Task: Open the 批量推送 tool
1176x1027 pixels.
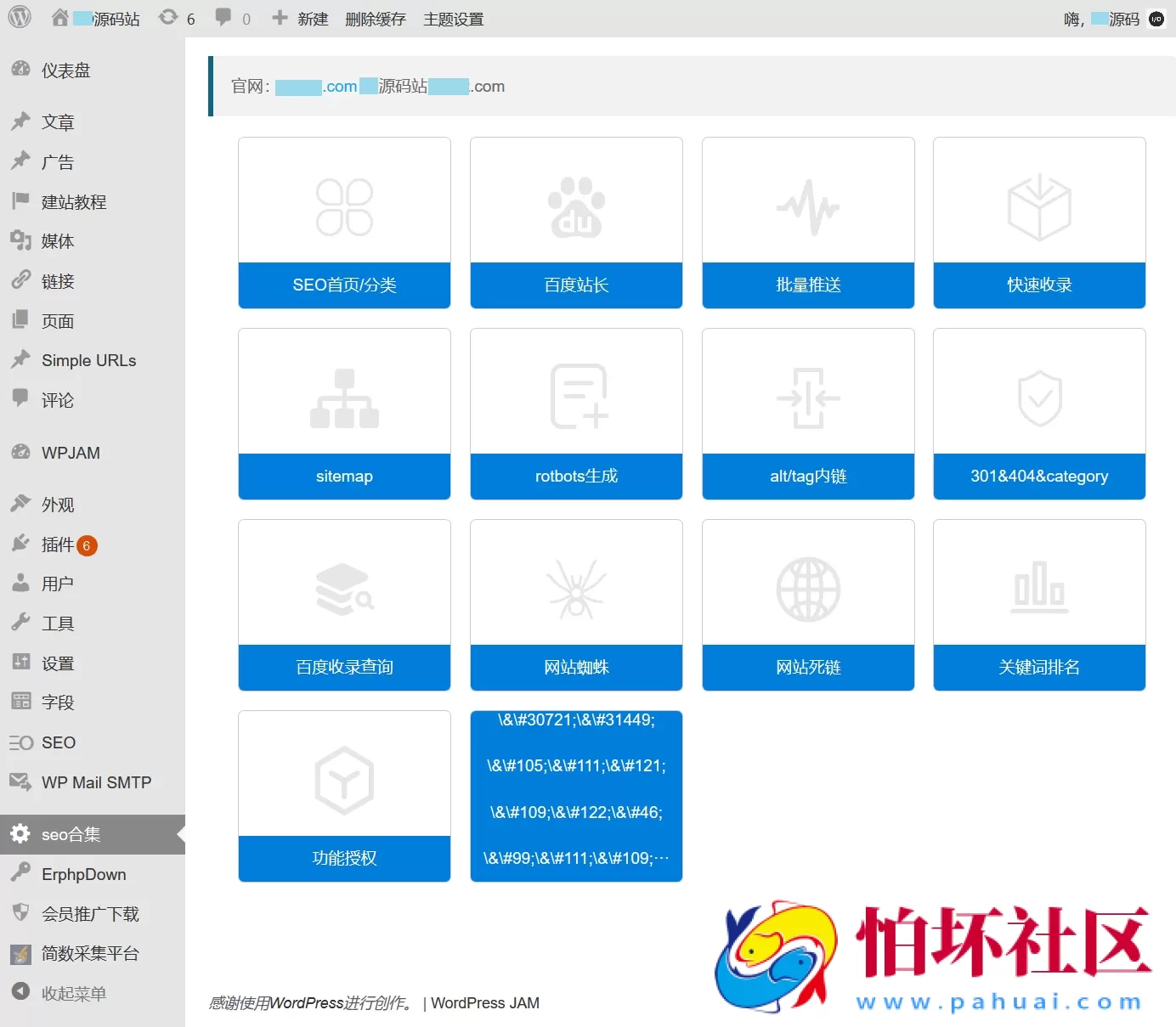Action: (807, 285)
